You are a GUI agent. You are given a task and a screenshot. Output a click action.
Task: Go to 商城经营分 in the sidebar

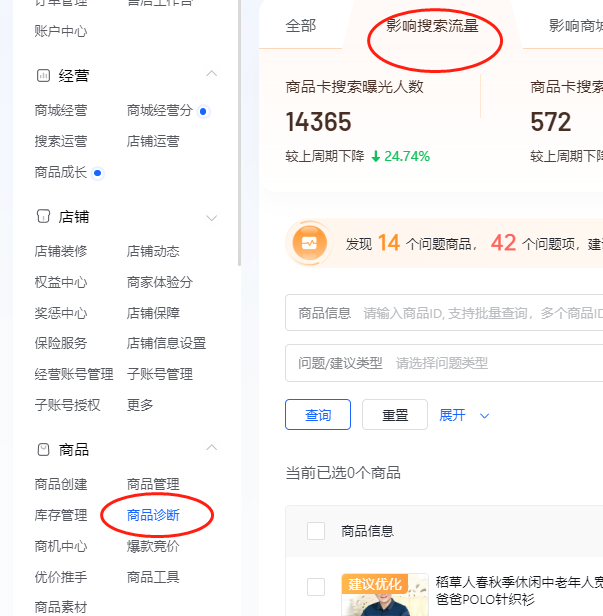[160, 111]
